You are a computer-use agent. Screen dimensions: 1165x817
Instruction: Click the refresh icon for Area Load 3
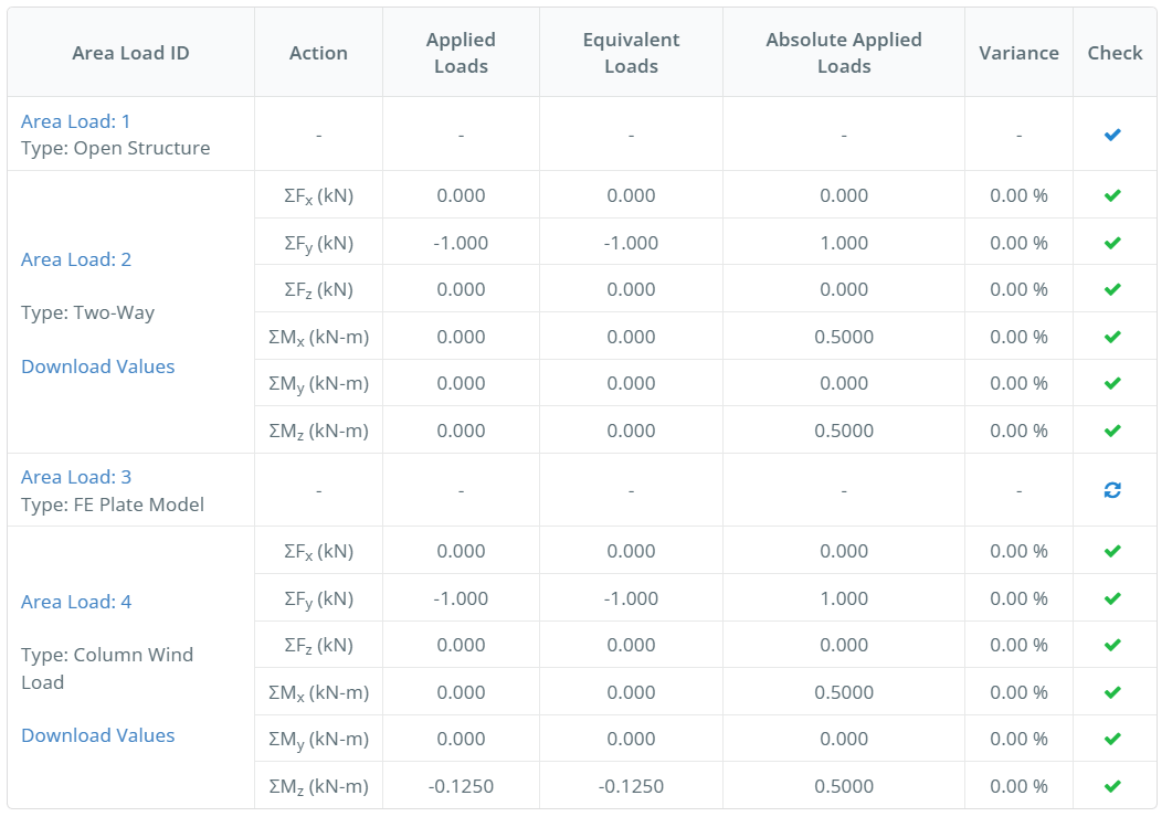tap(1113, 490)
